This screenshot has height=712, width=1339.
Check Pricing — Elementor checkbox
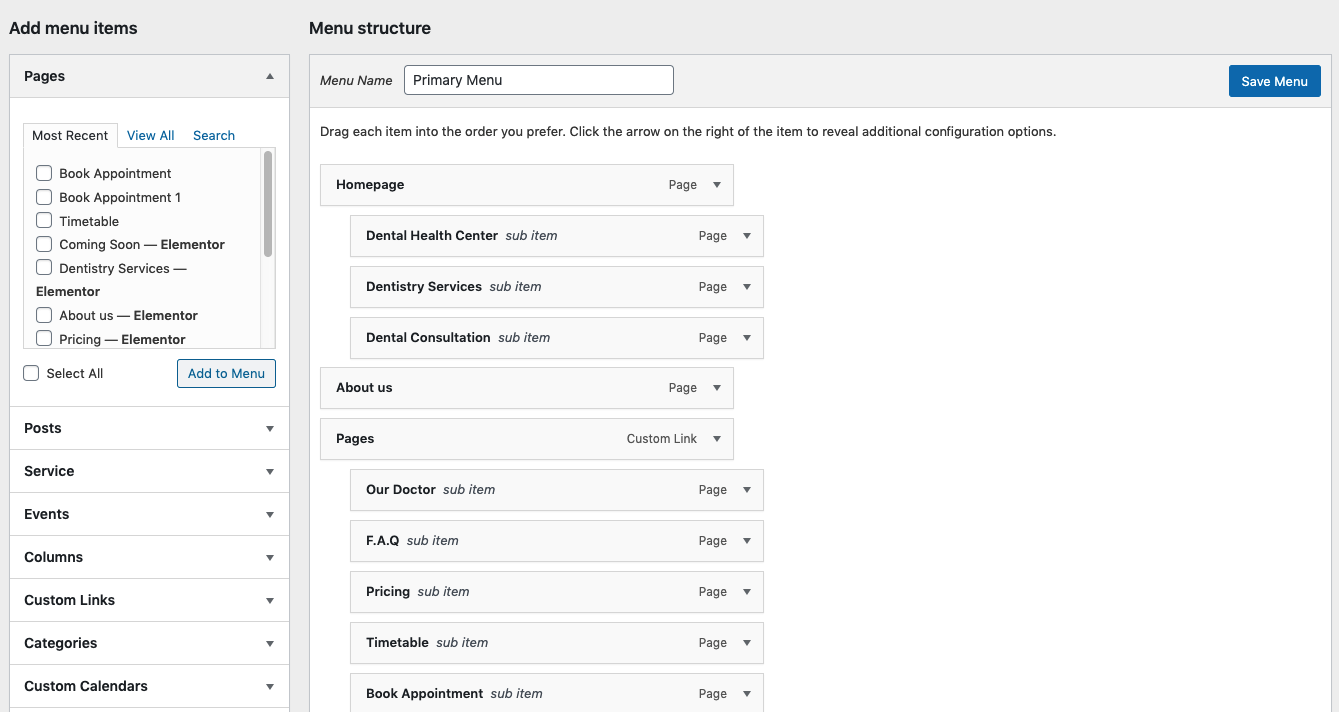coord(44,338)
